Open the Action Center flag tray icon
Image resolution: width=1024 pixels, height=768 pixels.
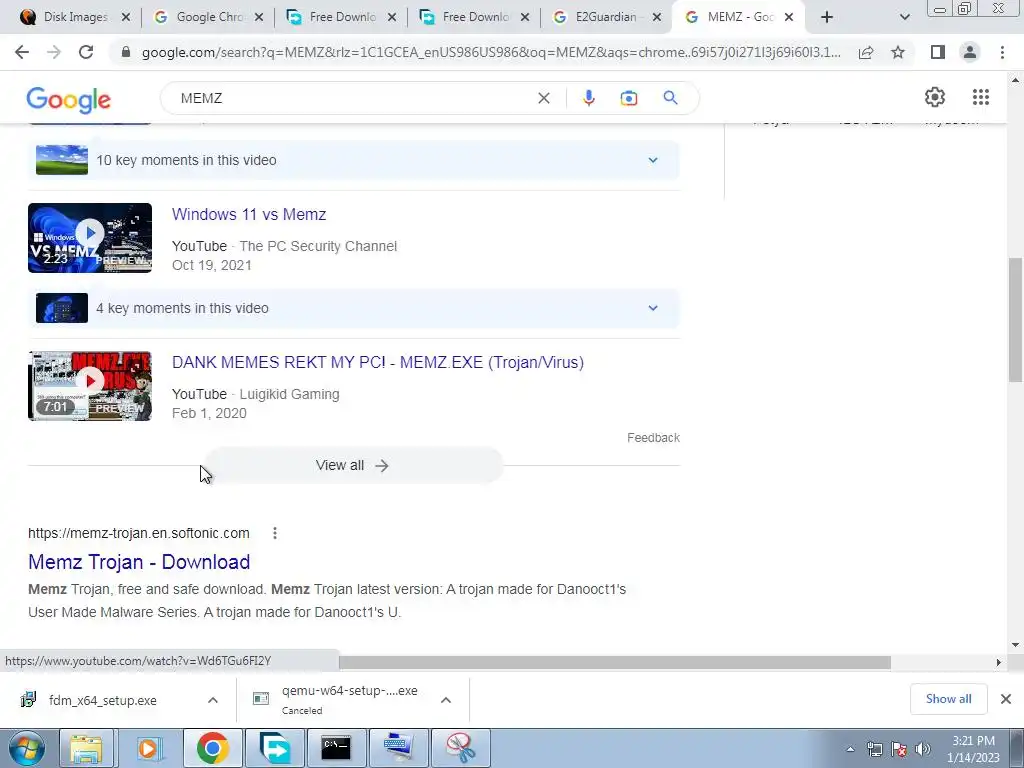tap(899, 749)
